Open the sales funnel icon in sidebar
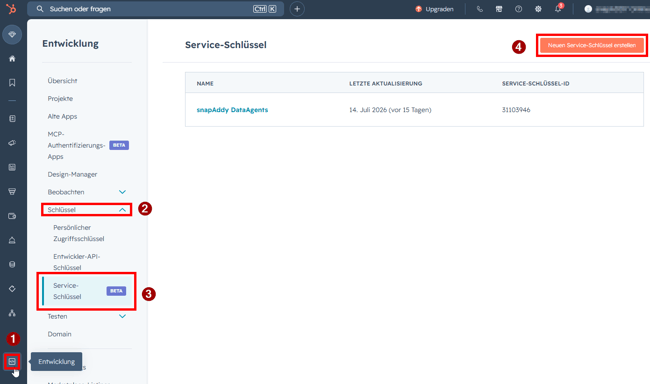Viewport: 650px width, 384px height. point(12,192)
